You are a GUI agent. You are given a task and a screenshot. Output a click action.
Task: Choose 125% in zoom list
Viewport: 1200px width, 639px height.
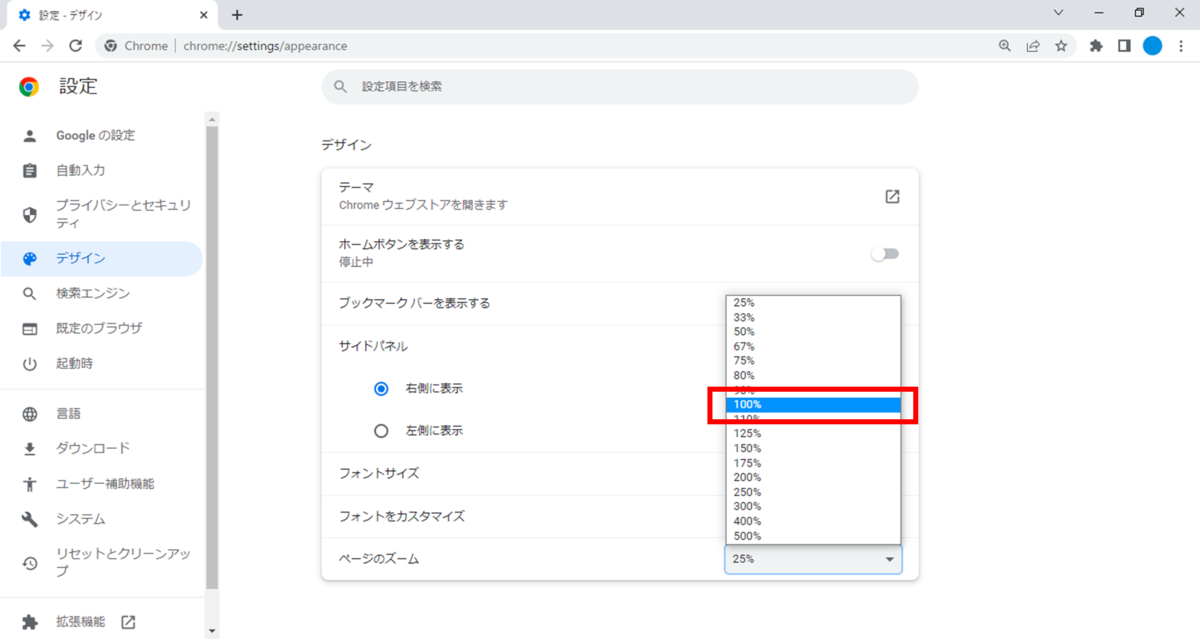(813, 434)
